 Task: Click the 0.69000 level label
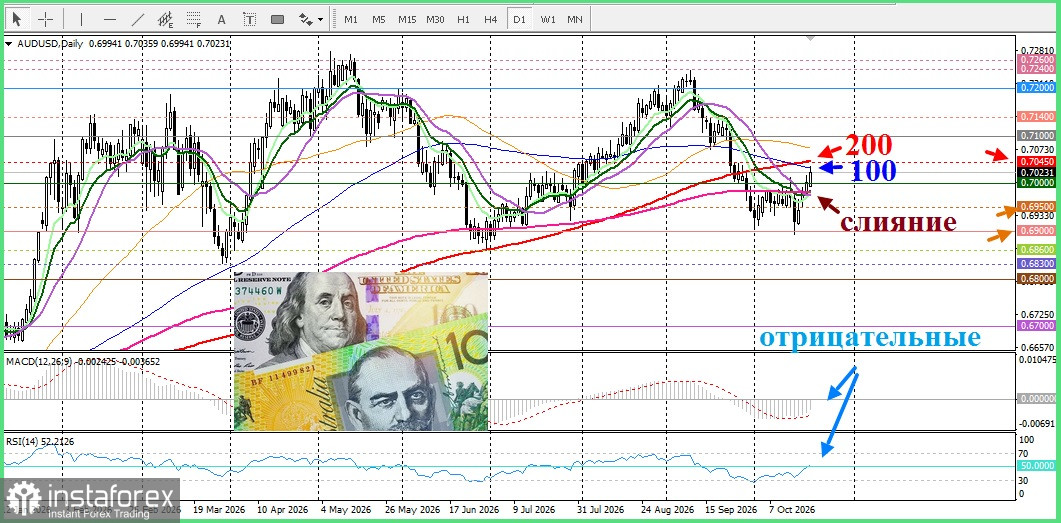click(x=1038, y=231)
